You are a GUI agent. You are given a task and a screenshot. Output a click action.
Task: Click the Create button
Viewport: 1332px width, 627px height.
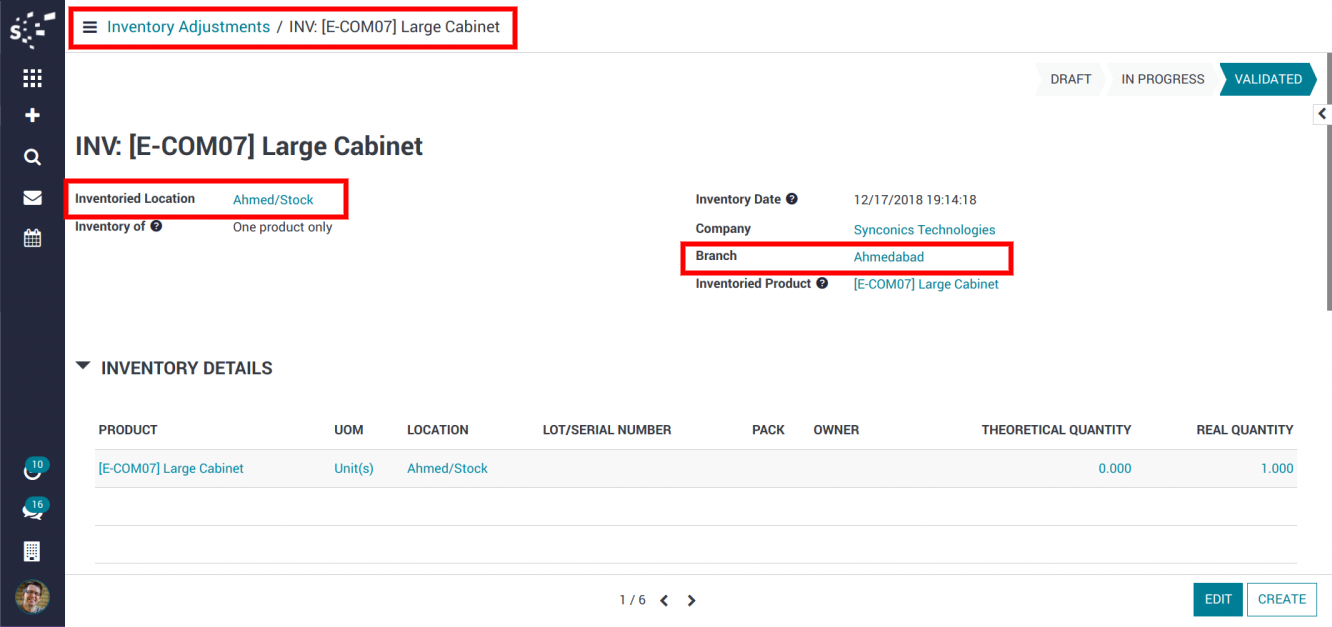click(1281, 599)
